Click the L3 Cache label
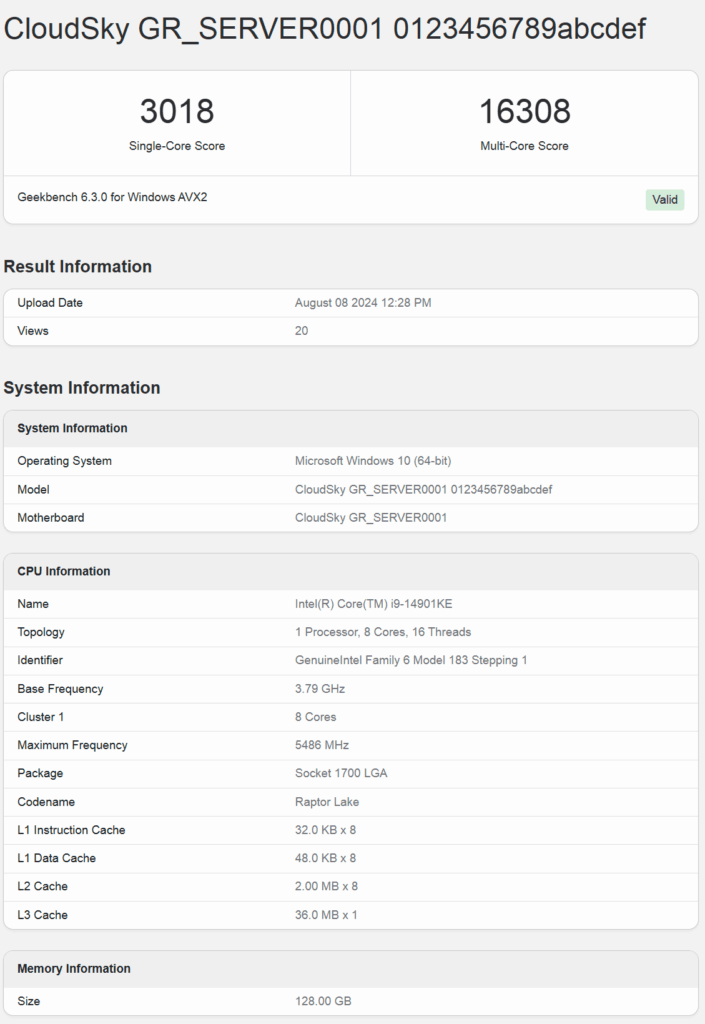705x1024 pixels. (x=42, y=915)
